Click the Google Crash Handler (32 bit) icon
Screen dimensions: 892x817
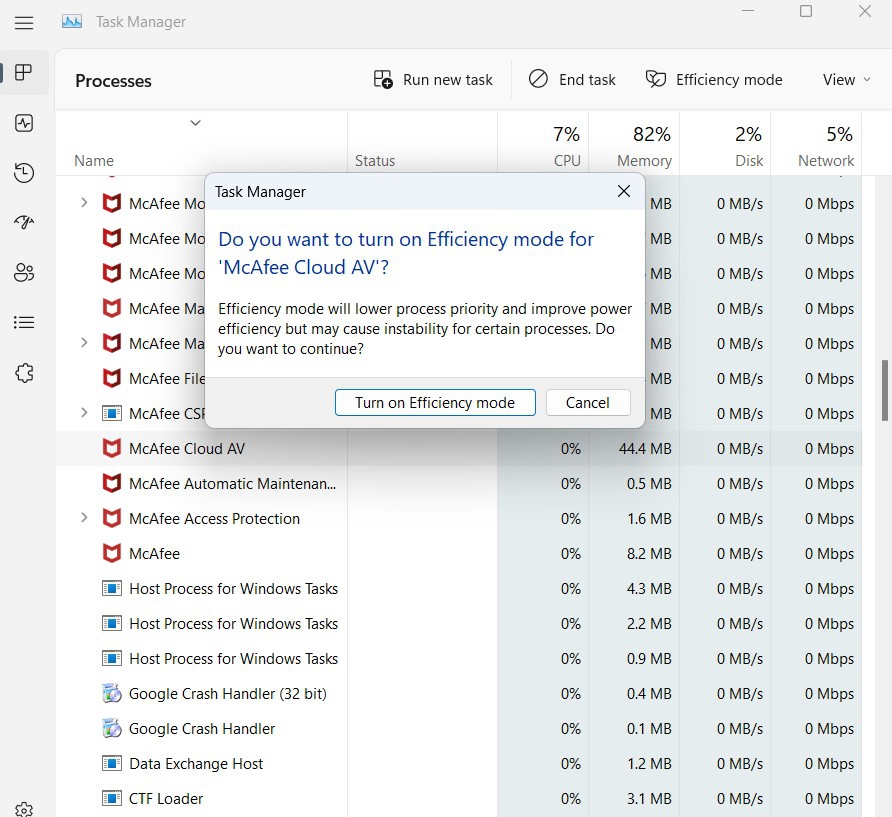point(112,694)
